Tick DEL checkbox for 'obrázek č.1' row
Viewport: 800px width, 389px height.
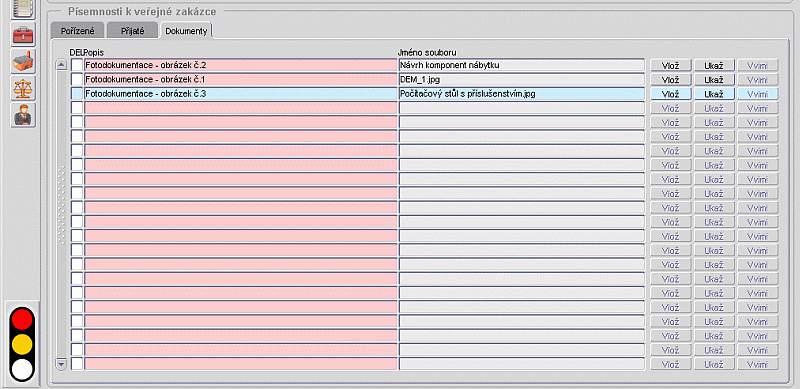coord(77,80)
